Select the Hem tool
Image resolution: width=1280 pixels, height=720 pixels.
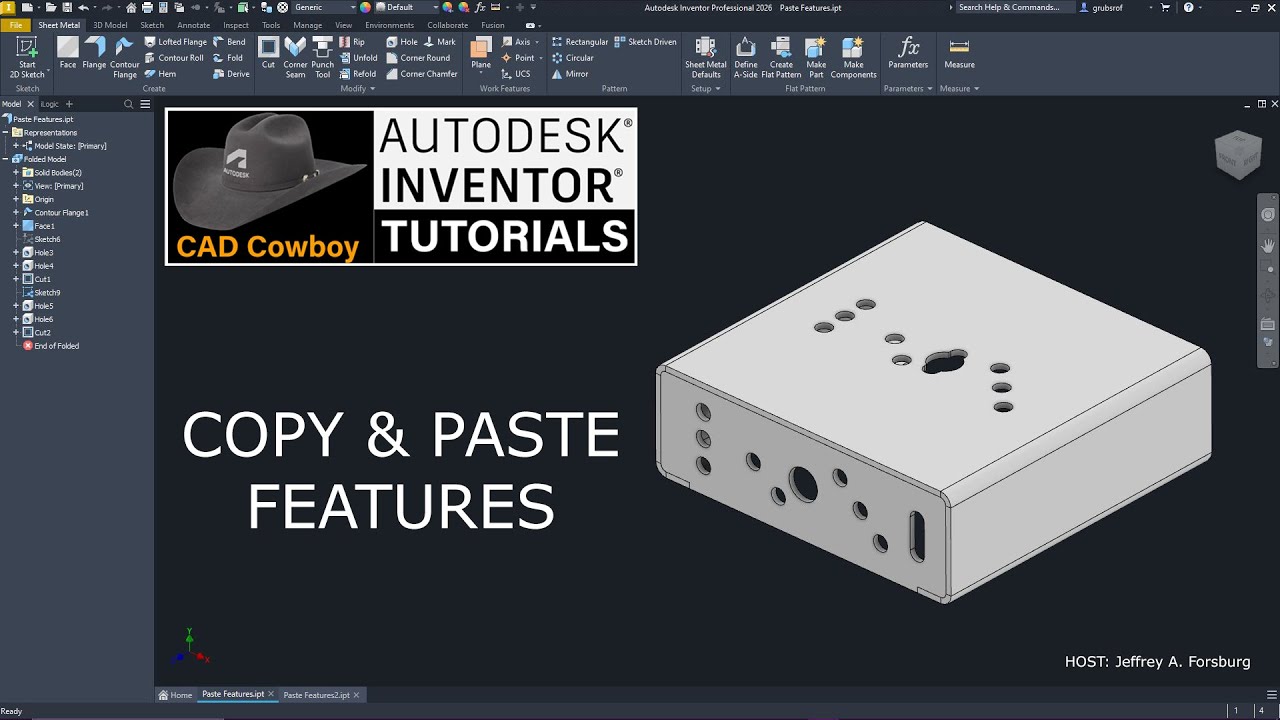click(x=160, y=74)
